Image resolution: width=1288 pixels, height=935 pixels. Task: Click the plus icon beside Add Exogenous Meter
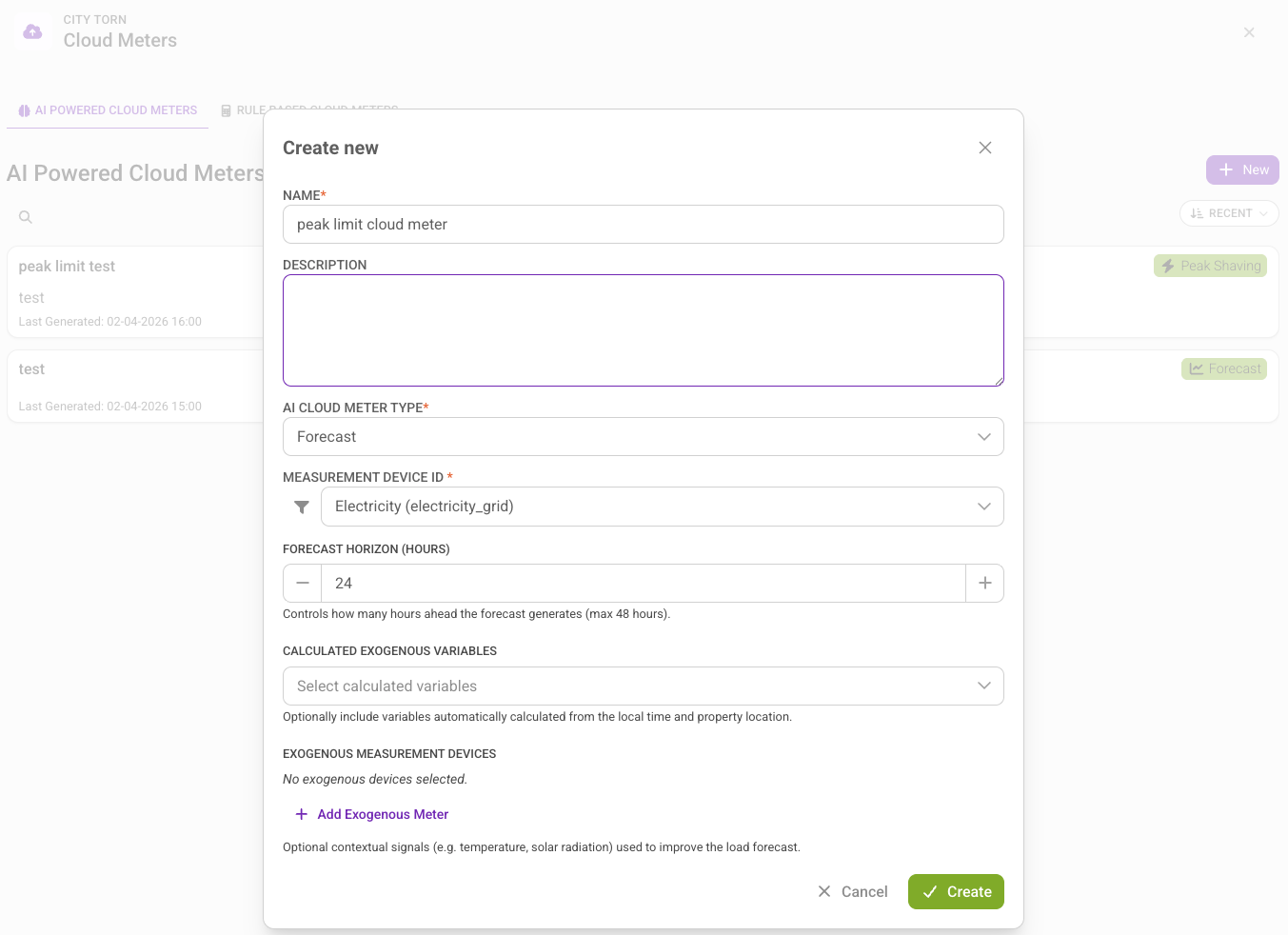(301, 814)
